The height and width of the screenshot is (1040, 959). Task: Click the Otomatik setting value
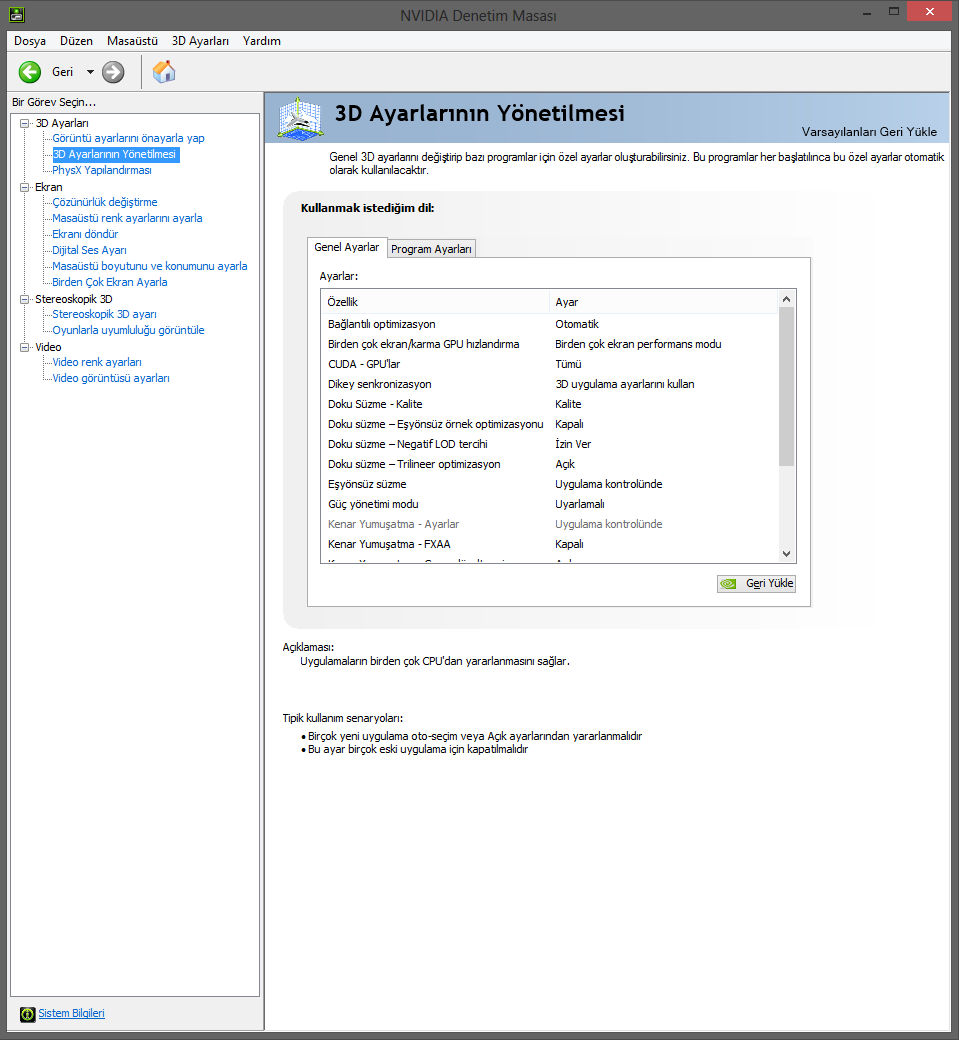pos(576,324)
